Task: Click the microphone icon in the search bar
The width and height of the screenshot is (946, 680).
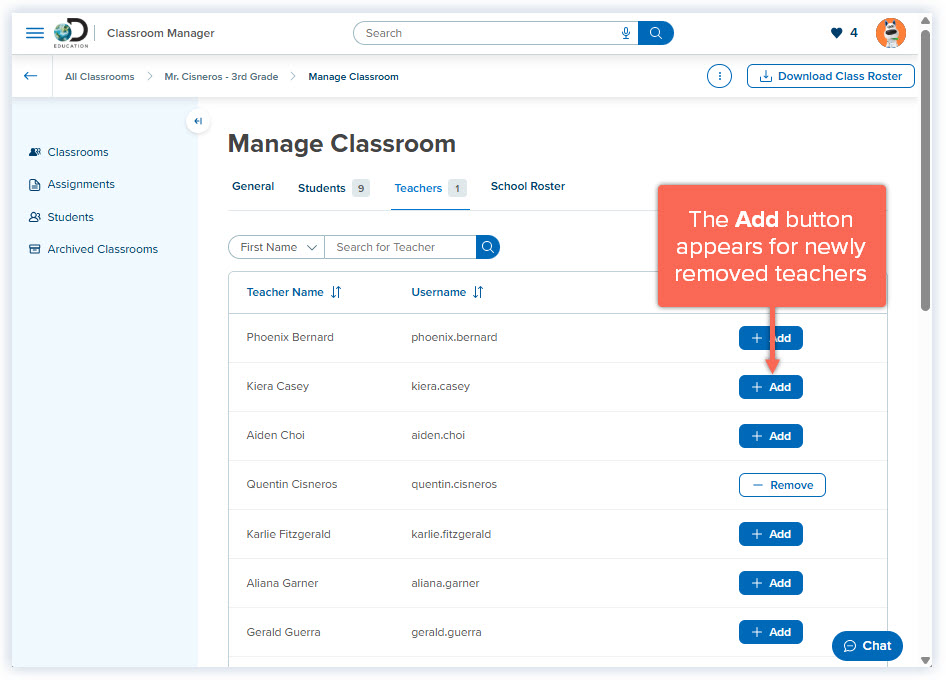Action: [x=625, y=32]
